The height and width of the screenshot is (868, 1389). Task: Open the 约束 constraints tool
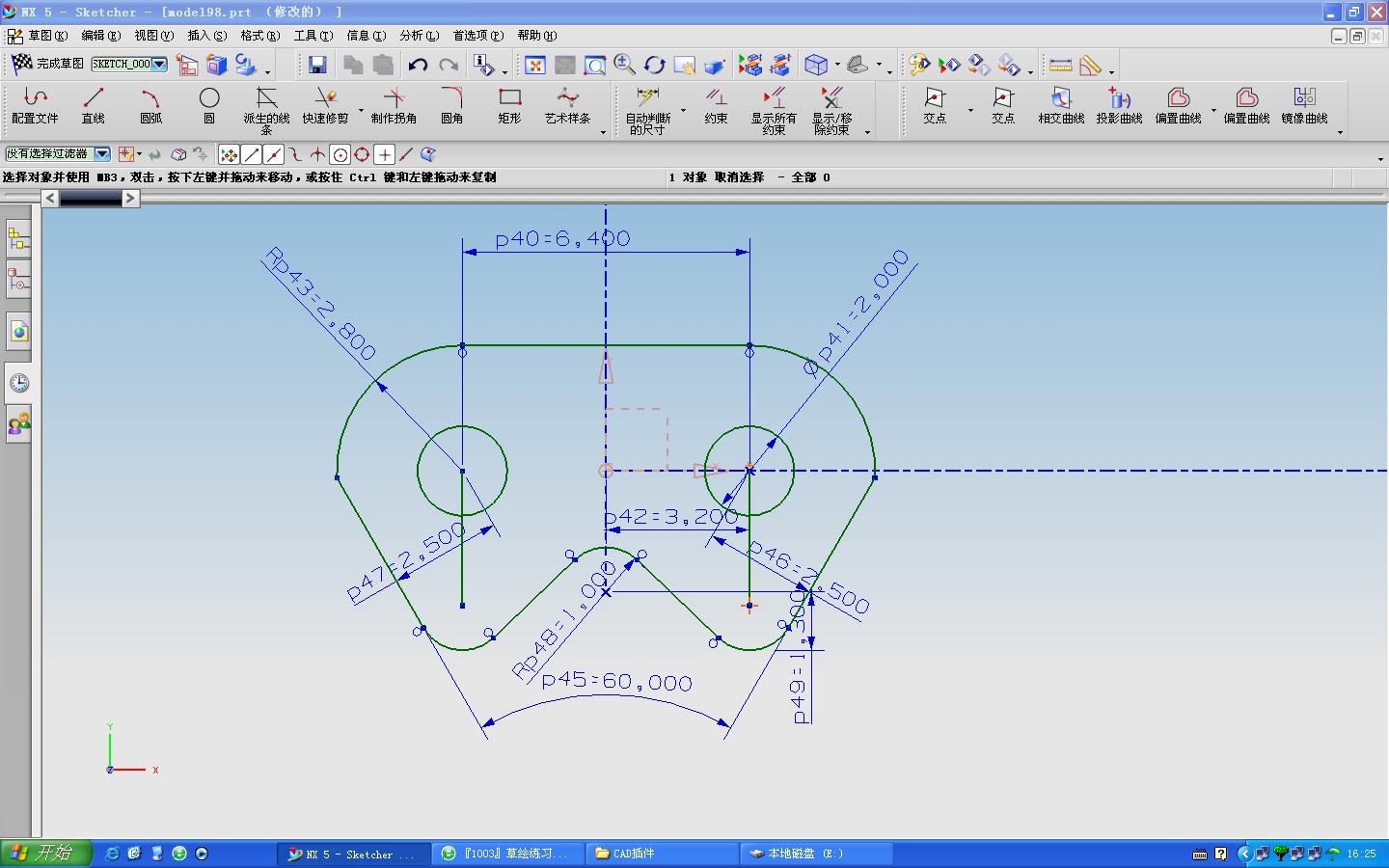[x=716, y=106]
